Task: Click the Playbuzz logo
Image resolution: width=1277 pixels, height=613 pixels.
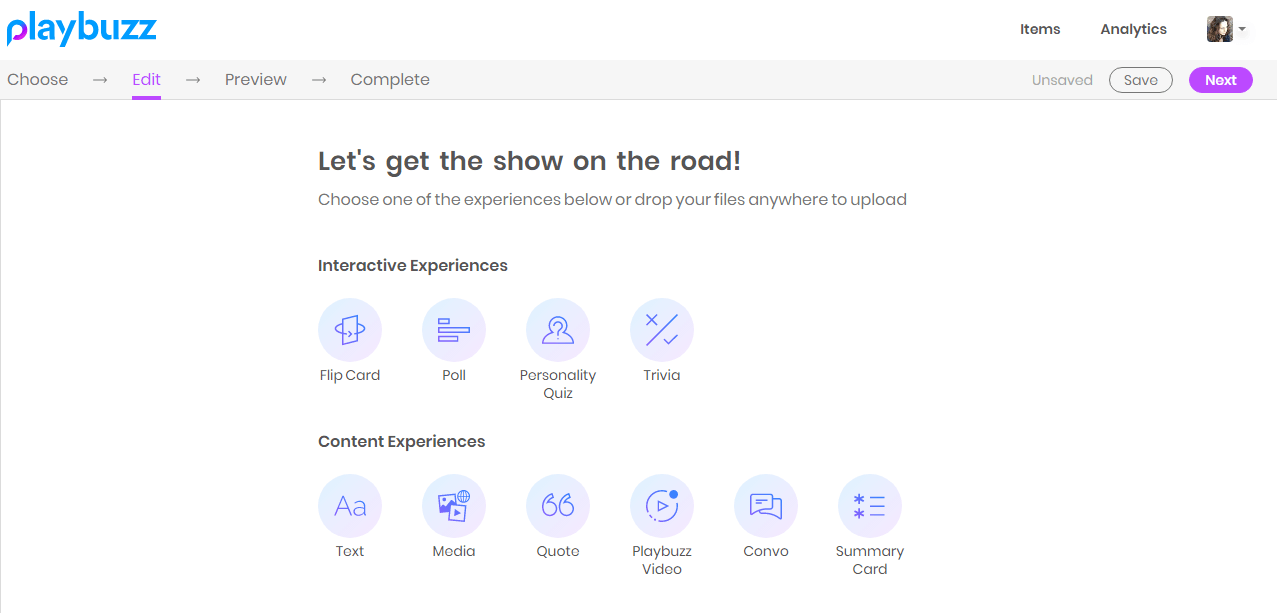Action: point(81,29)
